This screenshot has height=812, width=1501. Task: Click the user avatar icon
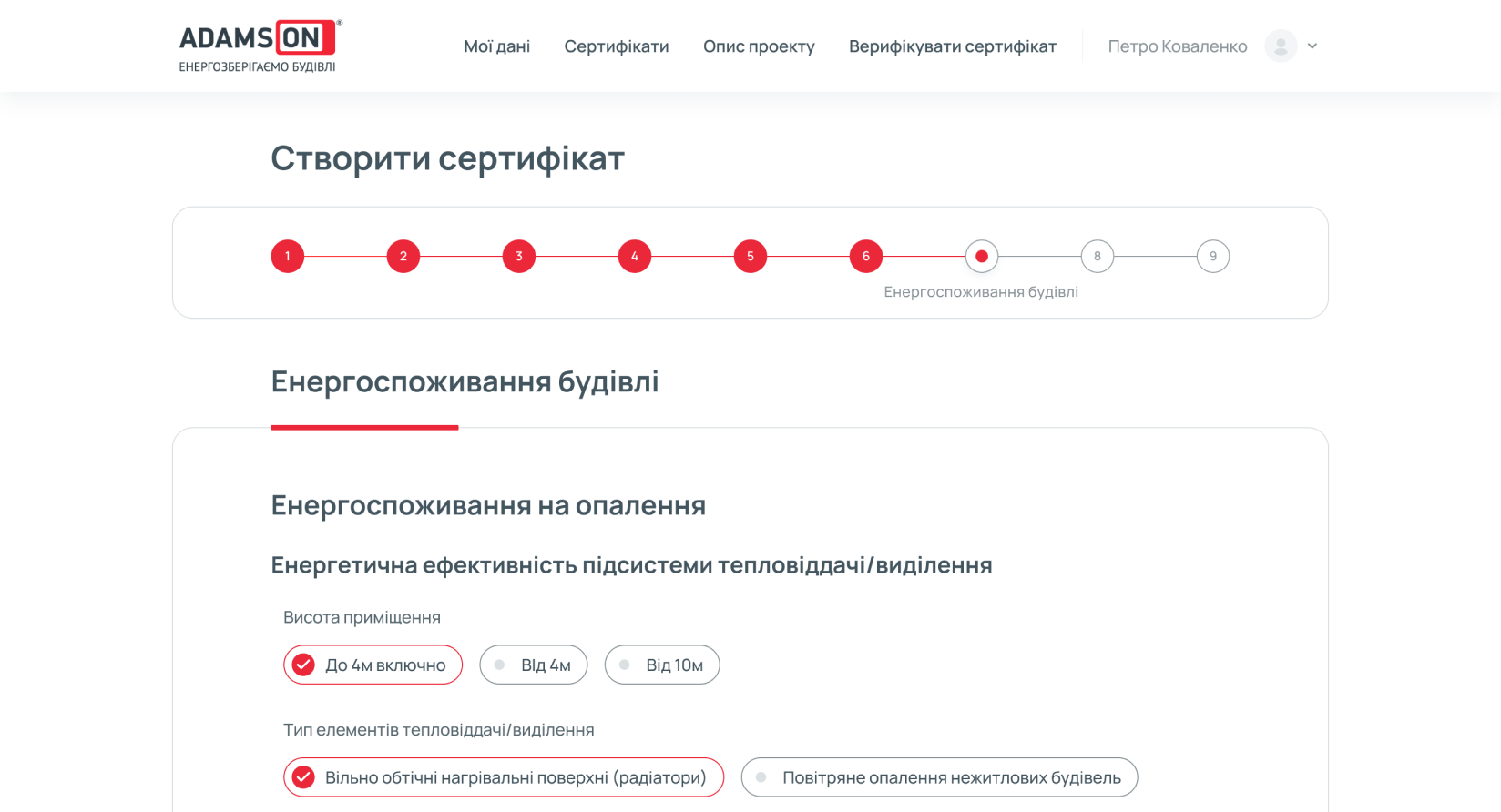pyautogui.click(x=1281, y=46)
